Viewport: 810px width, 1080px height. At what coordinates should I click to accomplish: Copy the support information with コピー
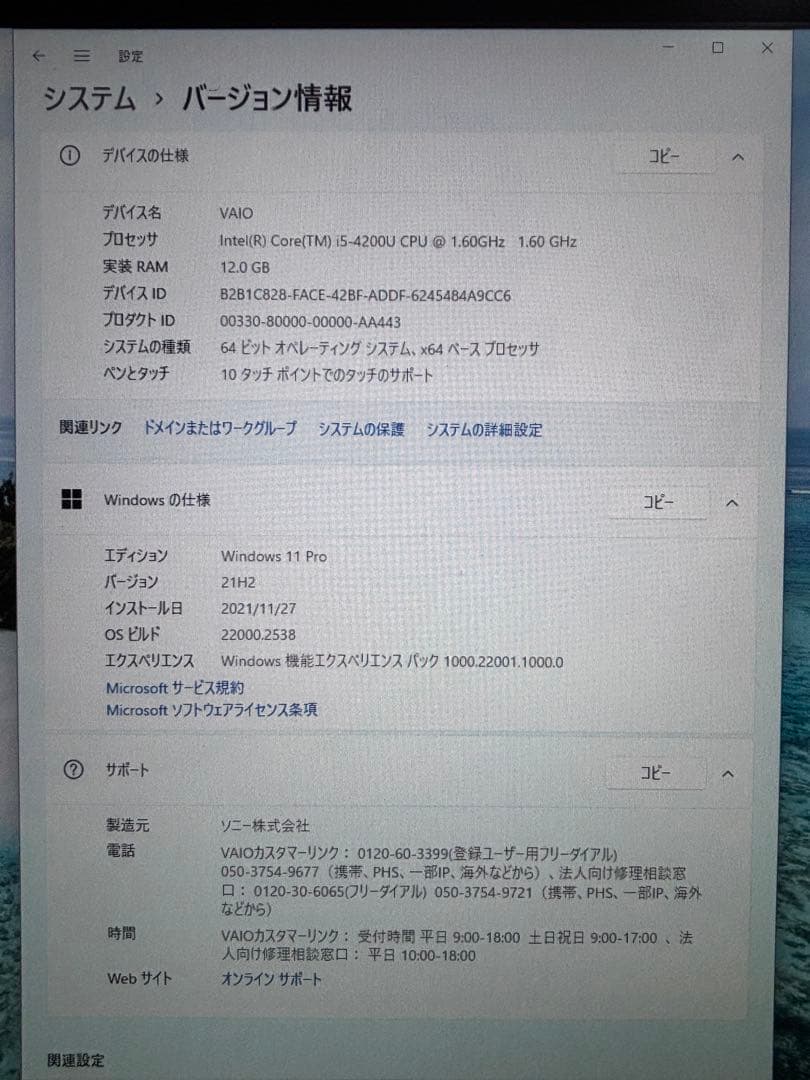656,773
